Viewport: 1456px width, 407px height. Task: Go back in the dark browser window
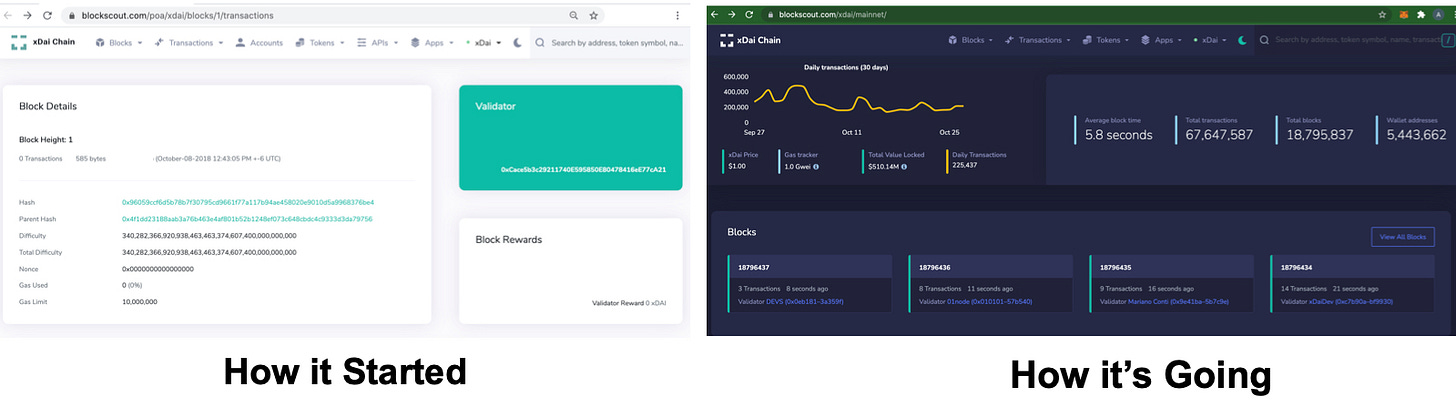click(x=716, y=15)
